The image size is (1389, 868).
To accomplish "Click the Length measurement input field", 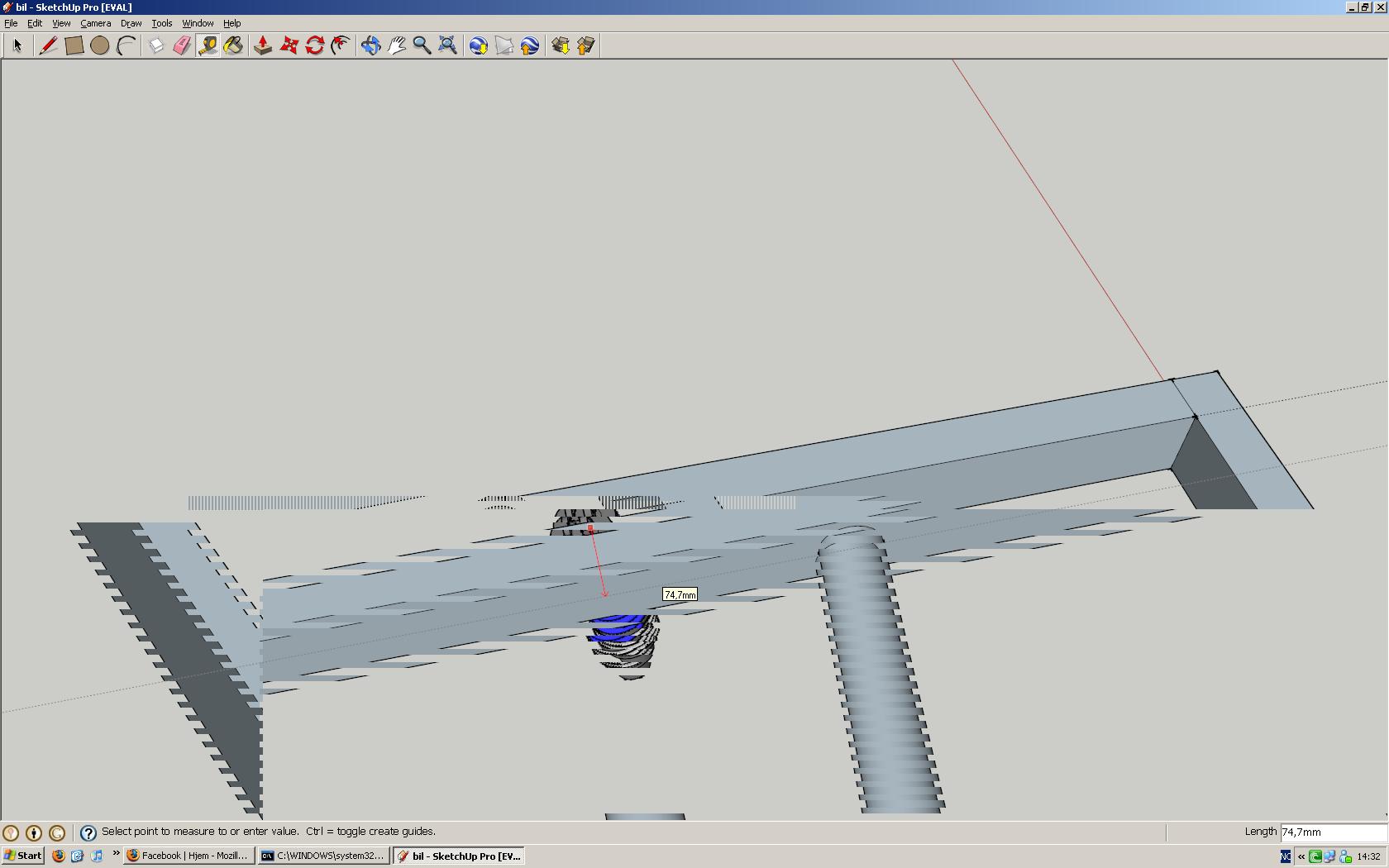I will click(x=1333, y=832).
